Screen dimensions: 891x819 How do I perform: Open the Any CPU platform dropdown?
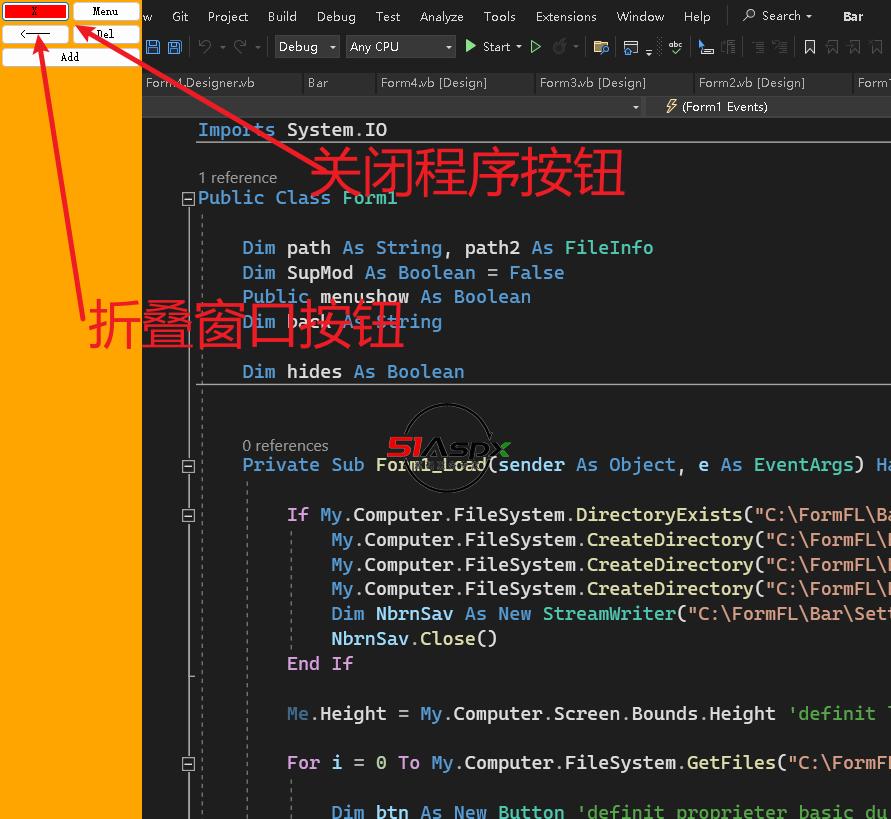click(401, 47)
